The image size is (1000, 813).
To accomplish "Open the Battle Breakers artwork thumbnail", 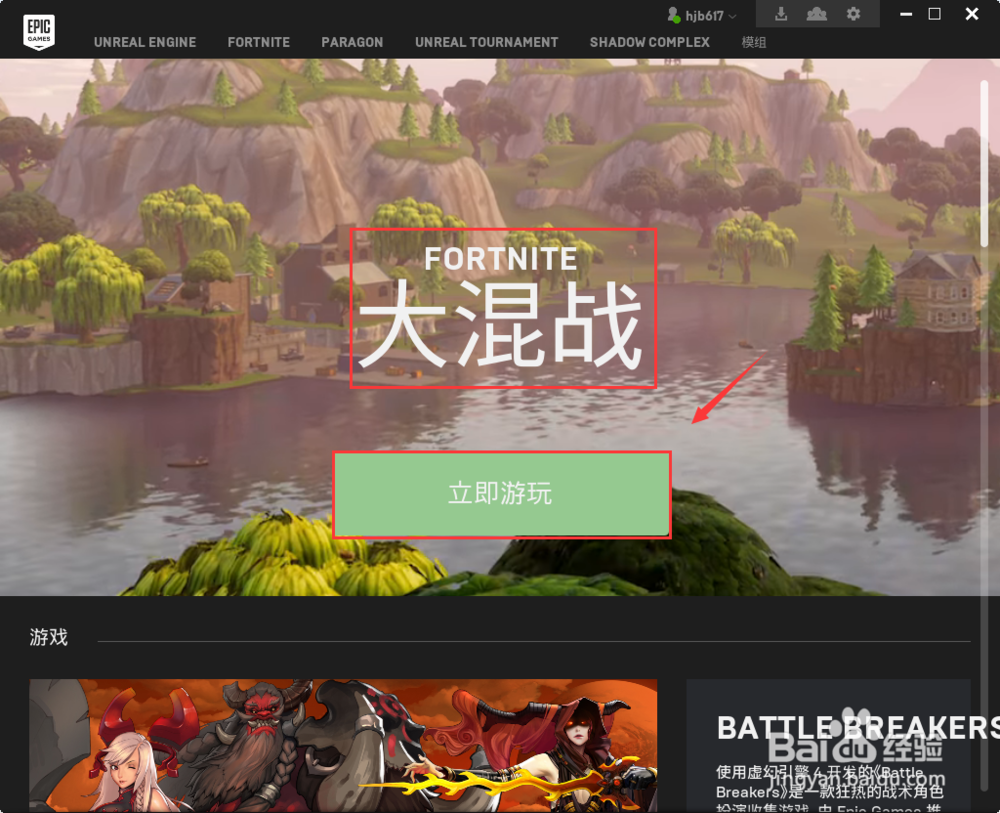I will click(x=343, y=745).
